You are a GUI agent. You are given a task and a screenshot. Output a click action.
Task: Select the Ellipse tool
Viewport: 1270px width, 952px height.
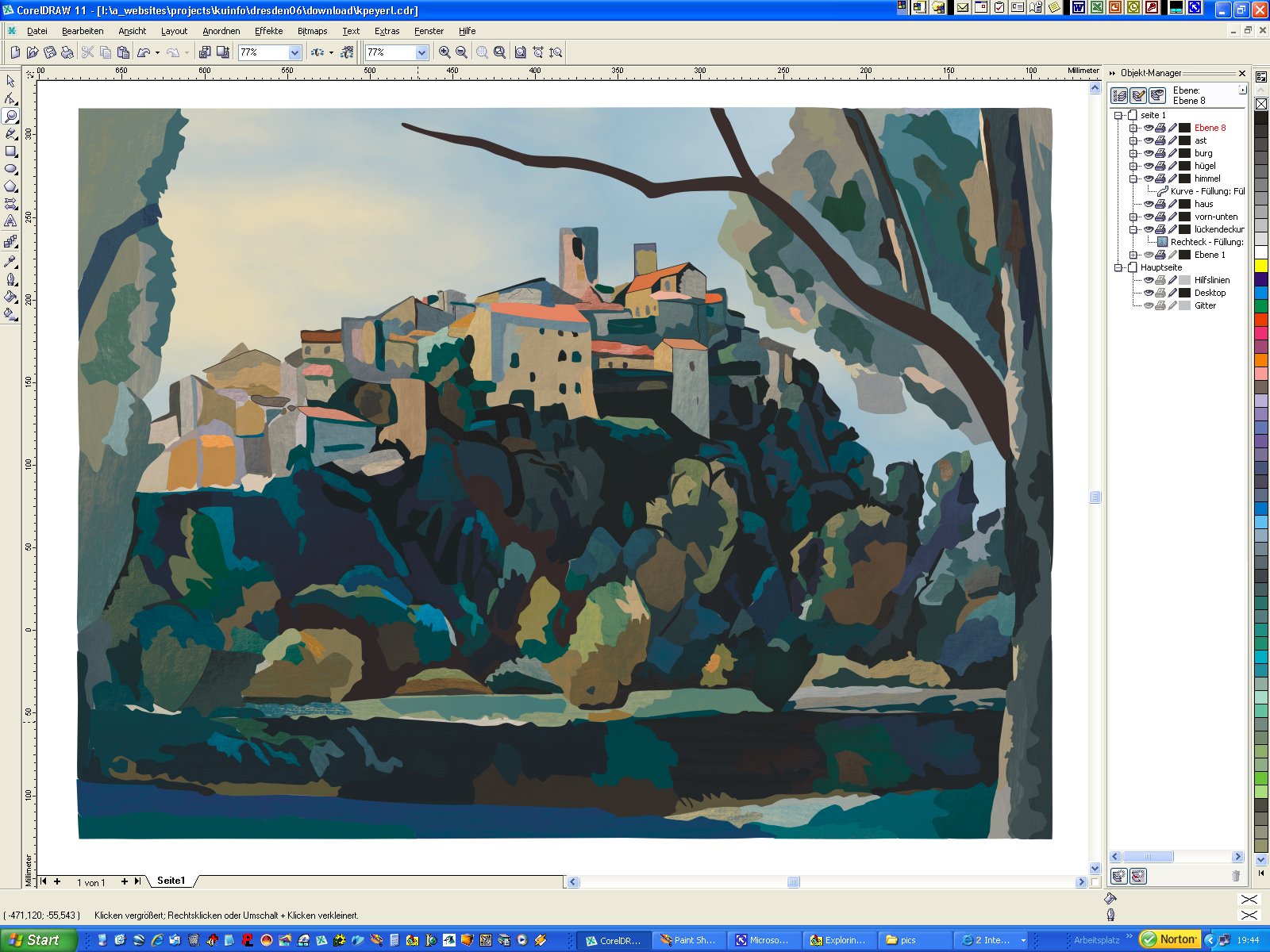tap(10, 168)
